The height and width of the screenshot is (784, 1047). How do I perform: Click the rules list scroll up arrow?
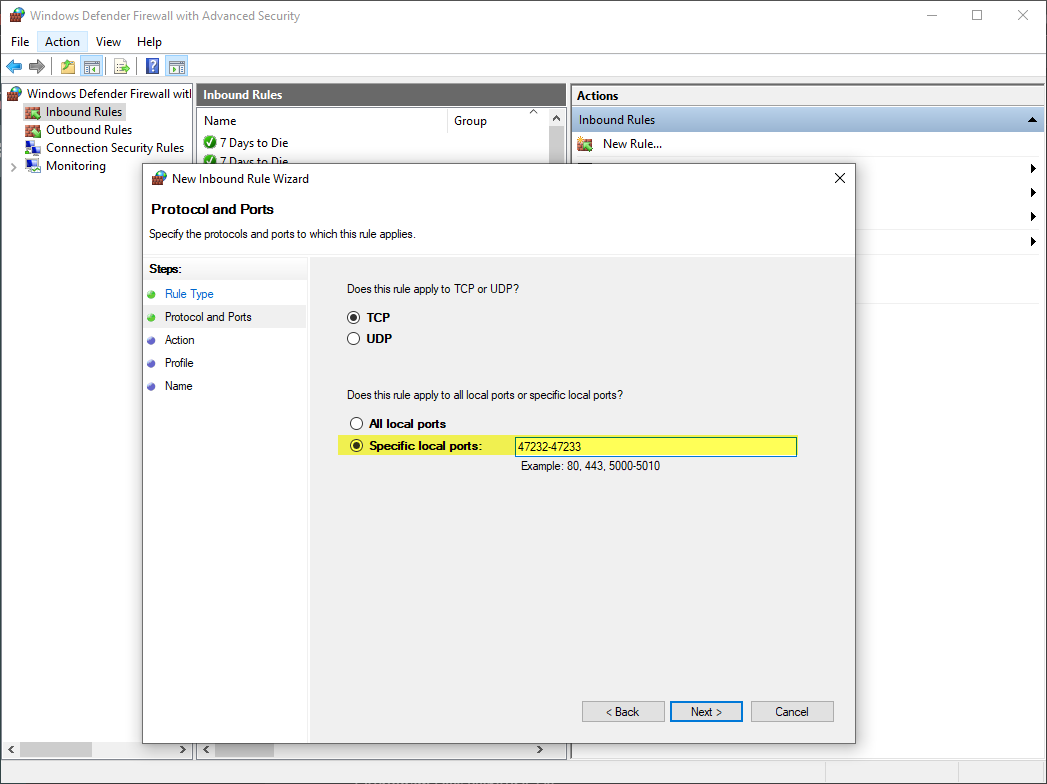pyautogui.click(x=557, y=118)
